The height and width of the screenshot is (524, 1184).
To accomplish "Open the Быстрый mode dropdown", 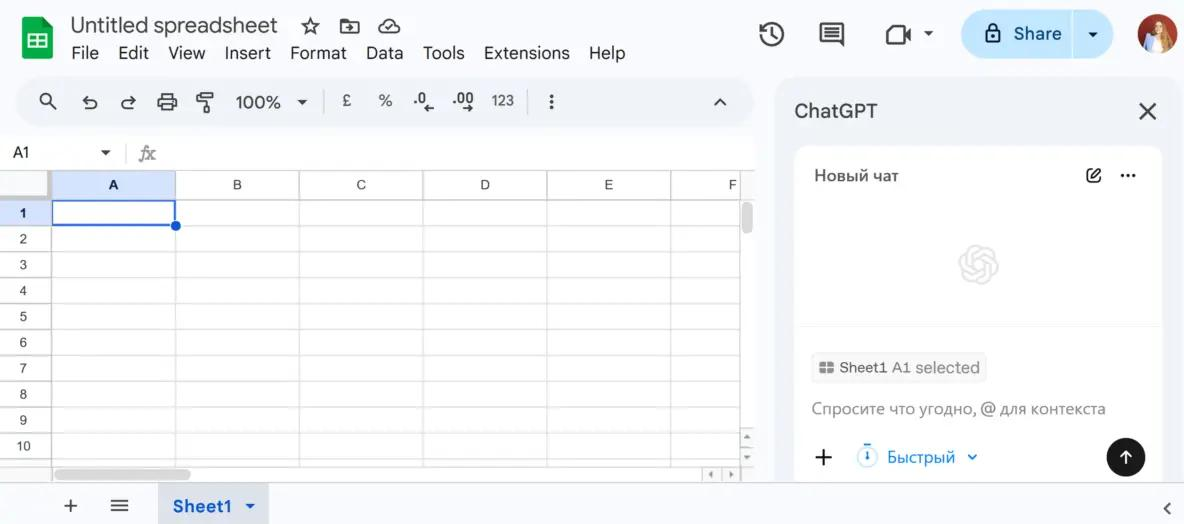I will [917, 457].
